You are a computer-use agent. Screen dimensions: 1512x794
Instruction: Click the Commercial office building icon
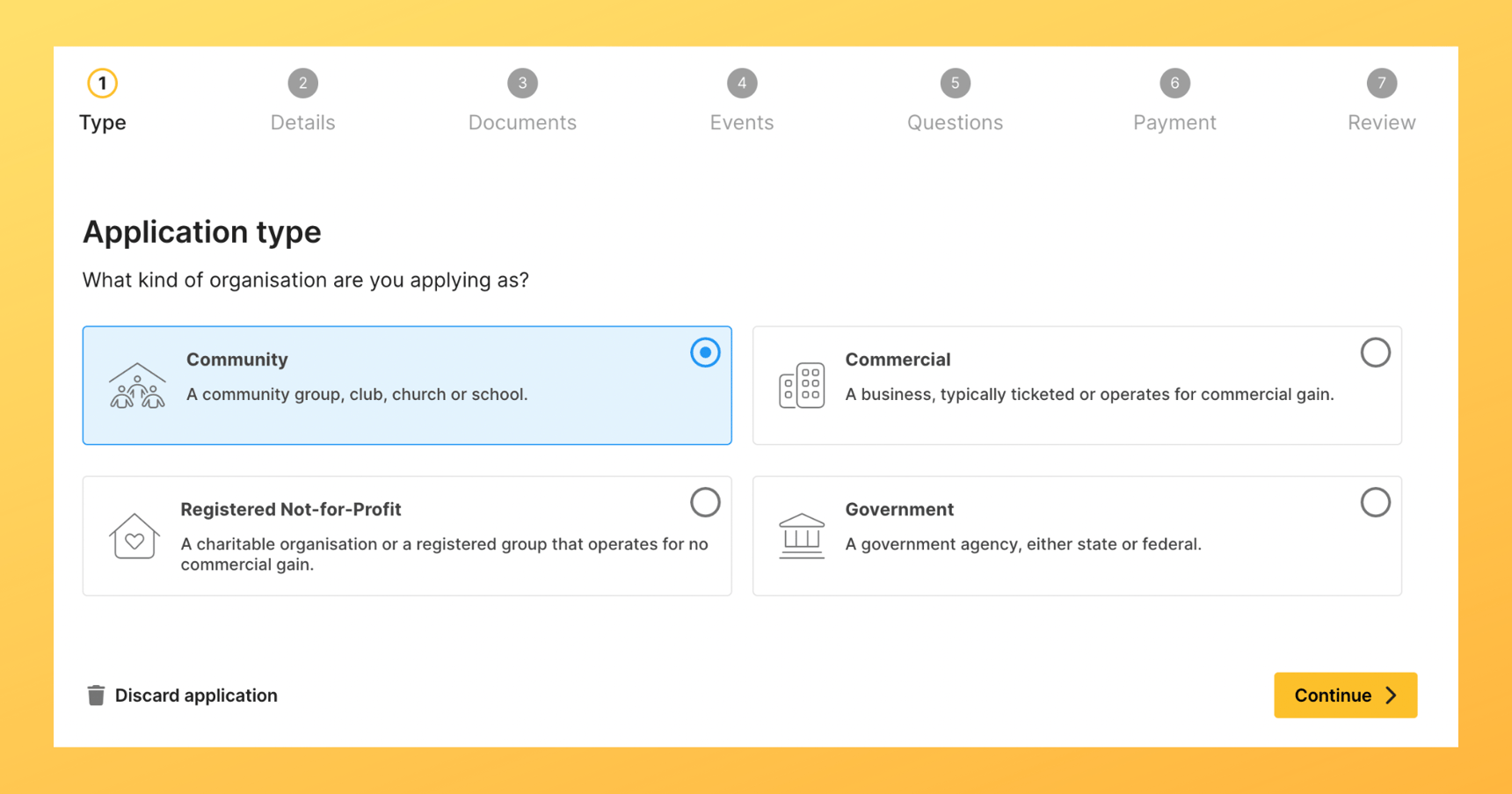point(801,386)
